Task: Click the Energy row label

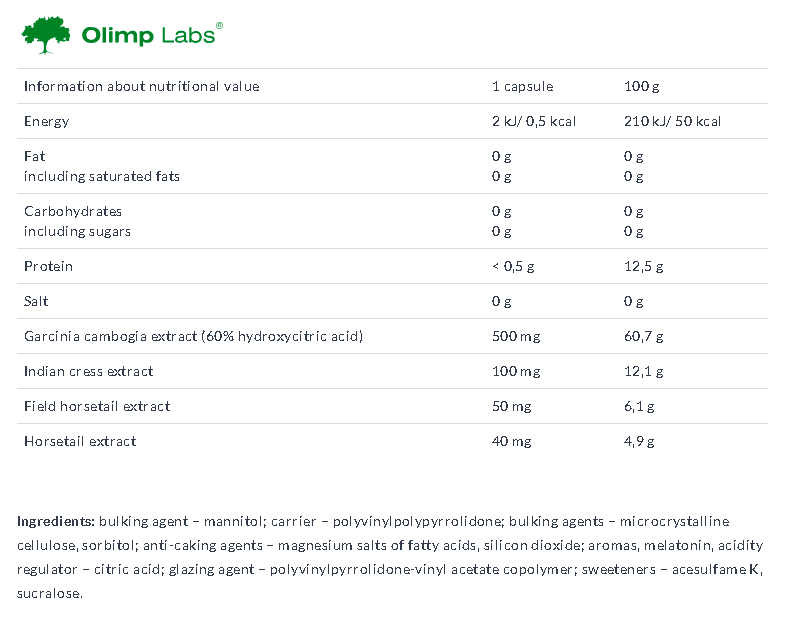Action: [x=46, y=122]
